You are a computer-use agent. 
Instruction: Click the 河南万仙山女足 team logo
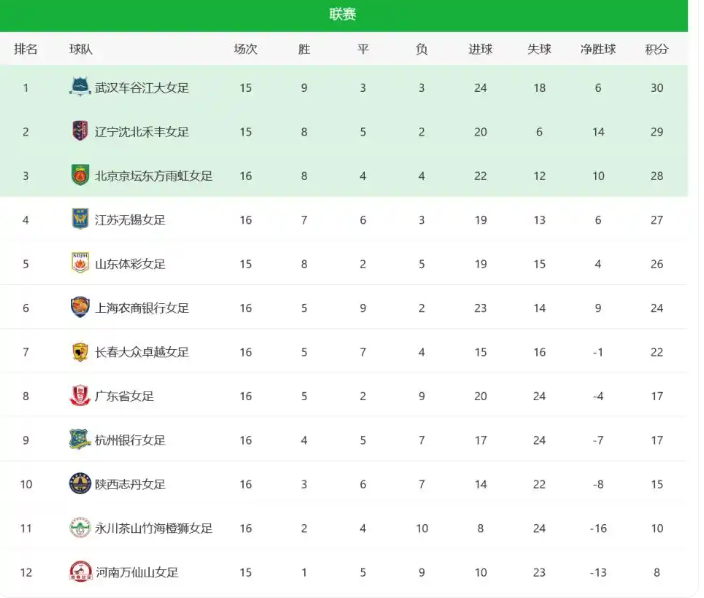(x=79, y=571)
